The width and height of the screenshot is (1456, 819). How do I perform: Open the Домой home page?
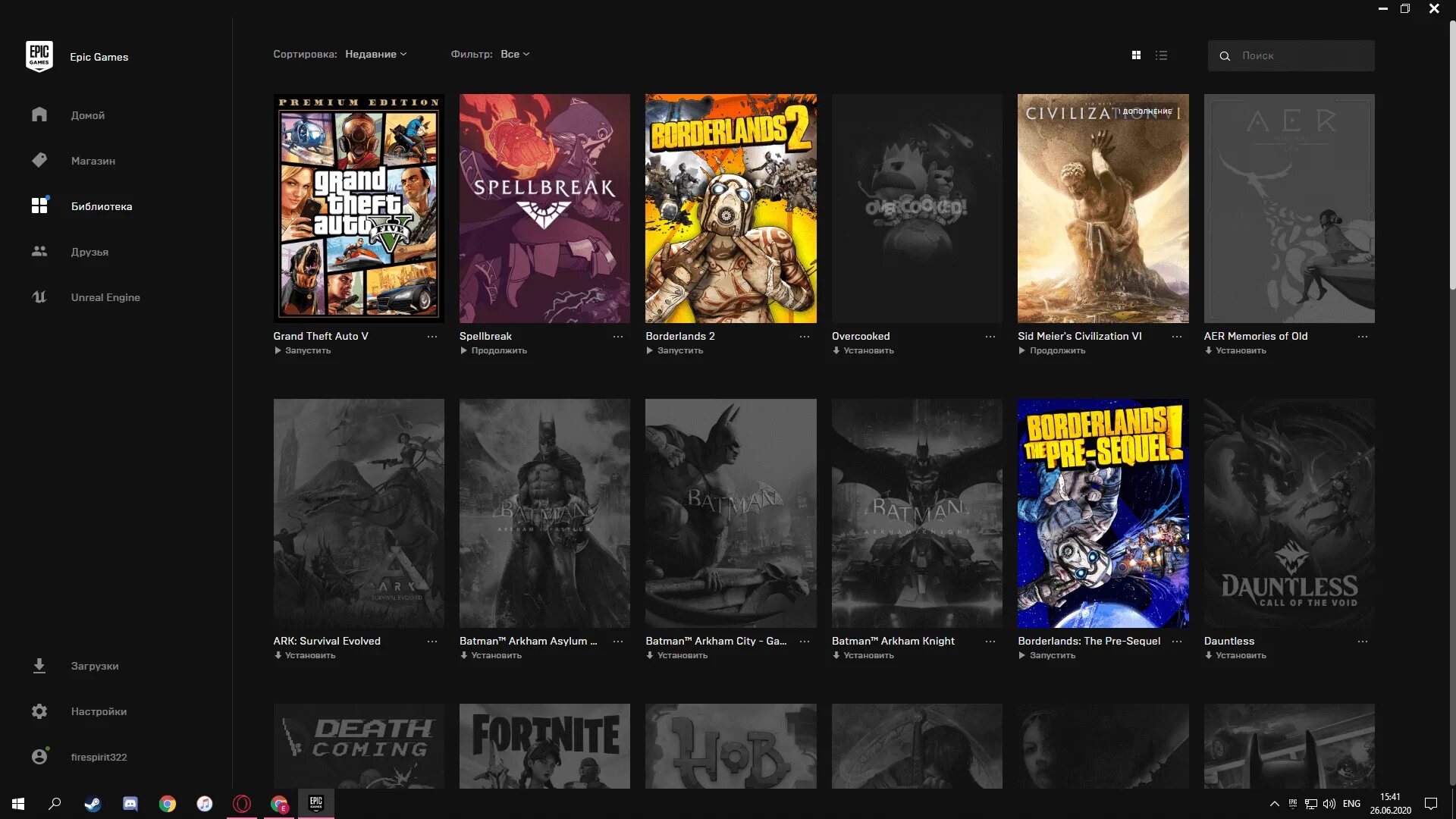tap(68, 115)
